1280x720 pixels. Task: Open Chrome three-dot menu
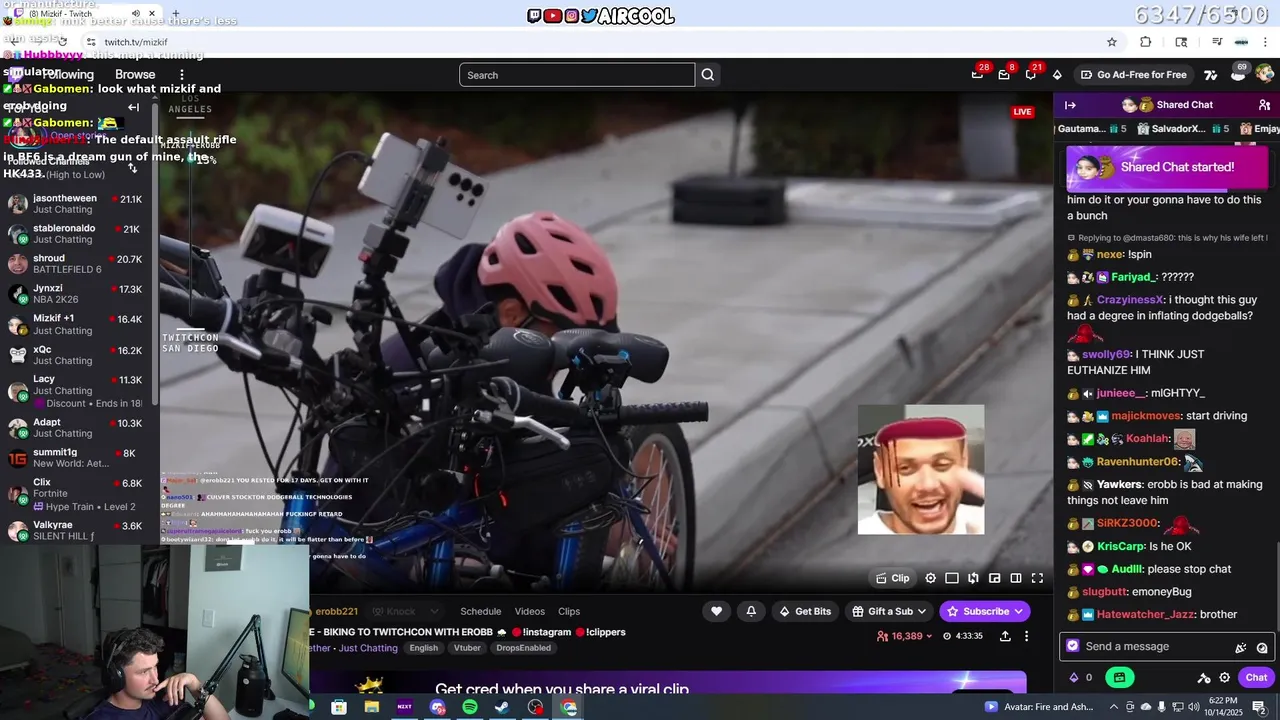(x=1266, y=42)
